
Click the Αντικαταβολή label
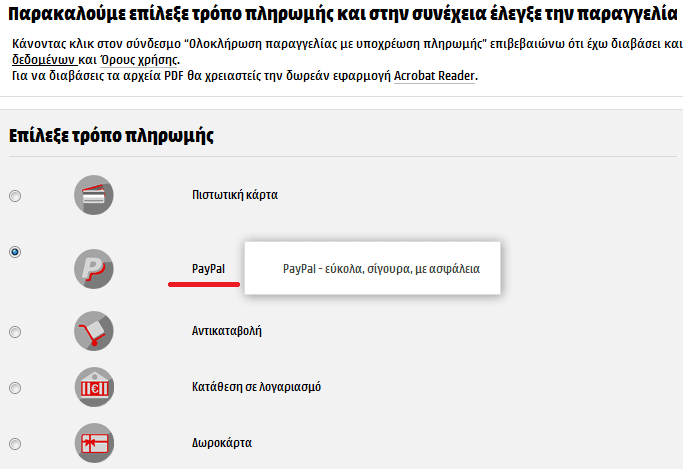[x=227, y=331]
